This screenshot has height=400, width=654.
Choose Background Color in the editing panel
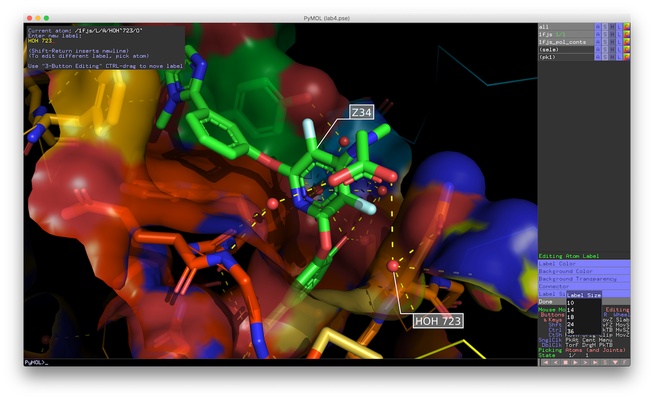584,271
